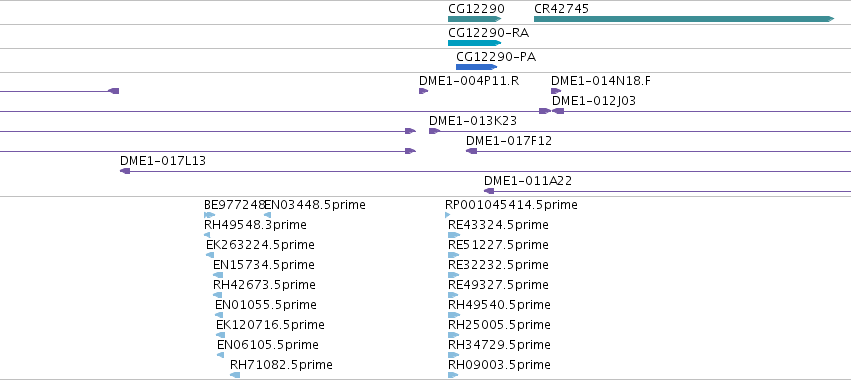The height and width of the screenshot is (380, 851).
Task: Click the DME1-013K23 start arrowhead
Action: click(x=434, y=131)
